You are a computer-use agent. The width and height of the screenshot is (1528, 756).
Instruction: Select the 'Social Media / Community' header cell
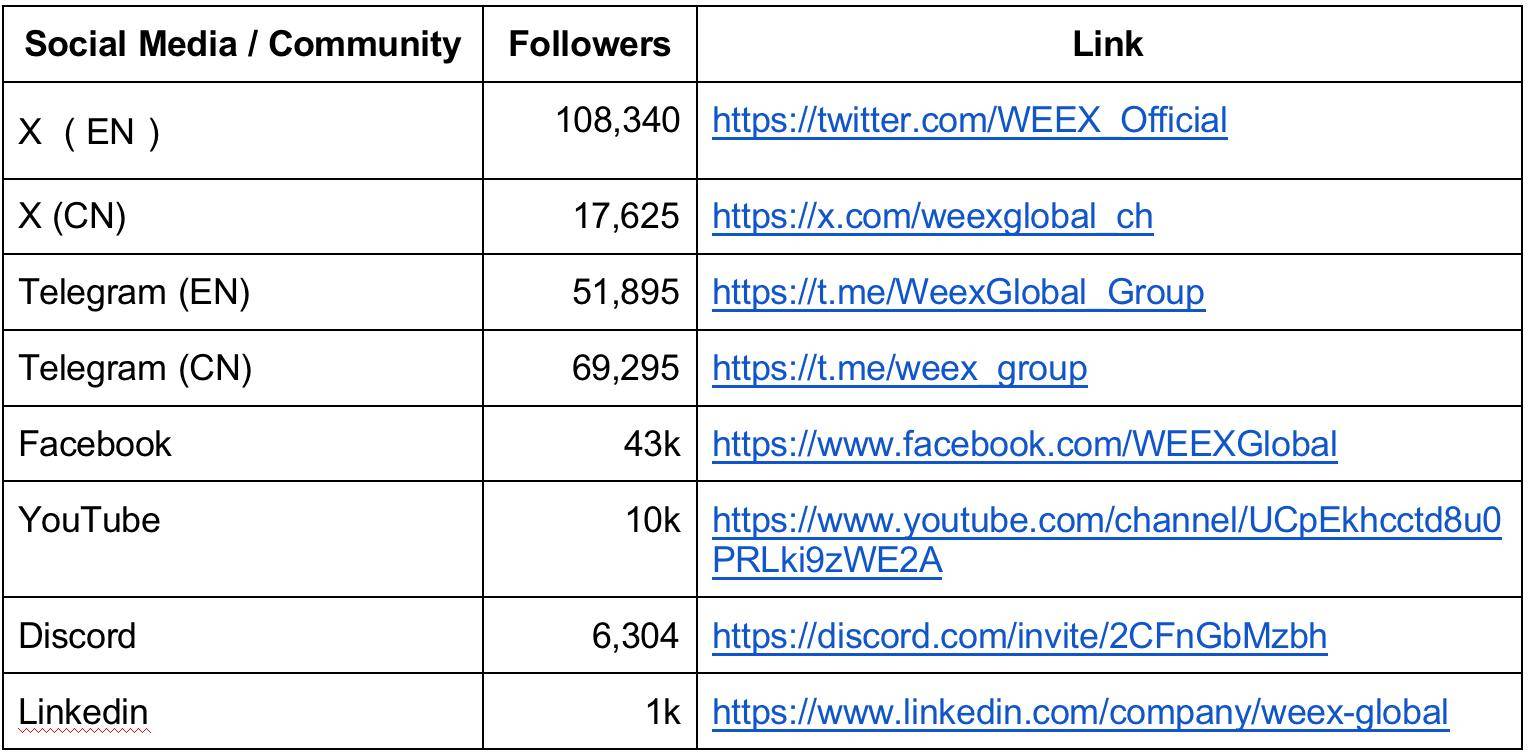pyautogui.click(x=243, y=44)
